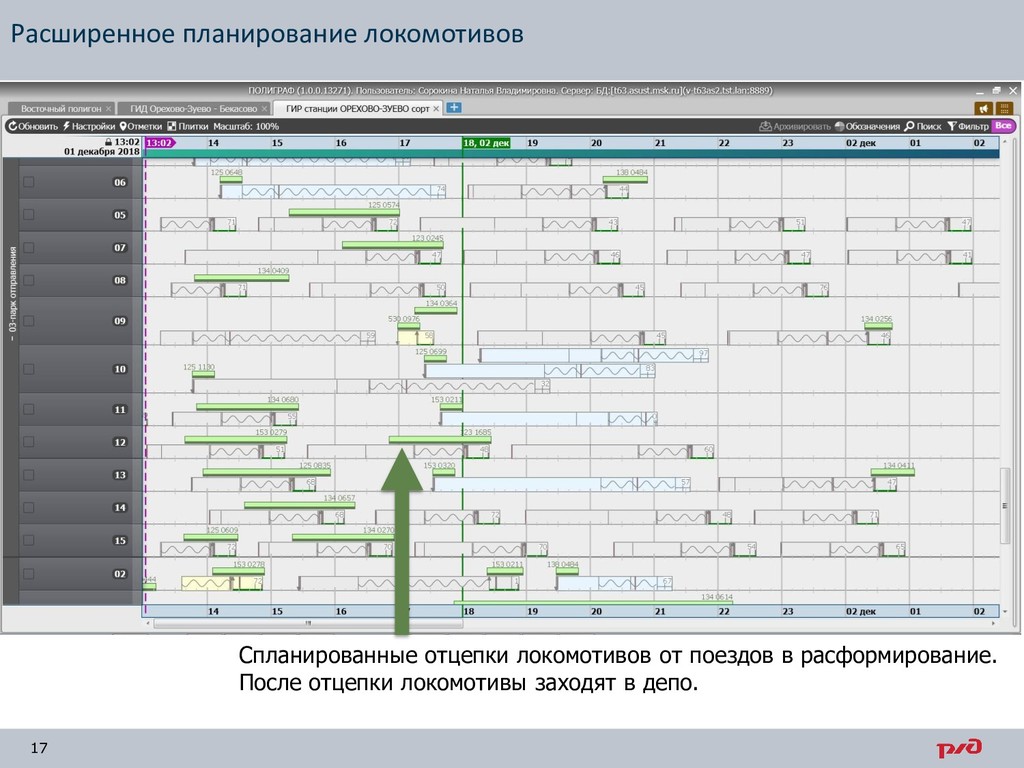This screenshot has height=768, width=1024.
Task: Check the box in row 08
Action: 29,280
